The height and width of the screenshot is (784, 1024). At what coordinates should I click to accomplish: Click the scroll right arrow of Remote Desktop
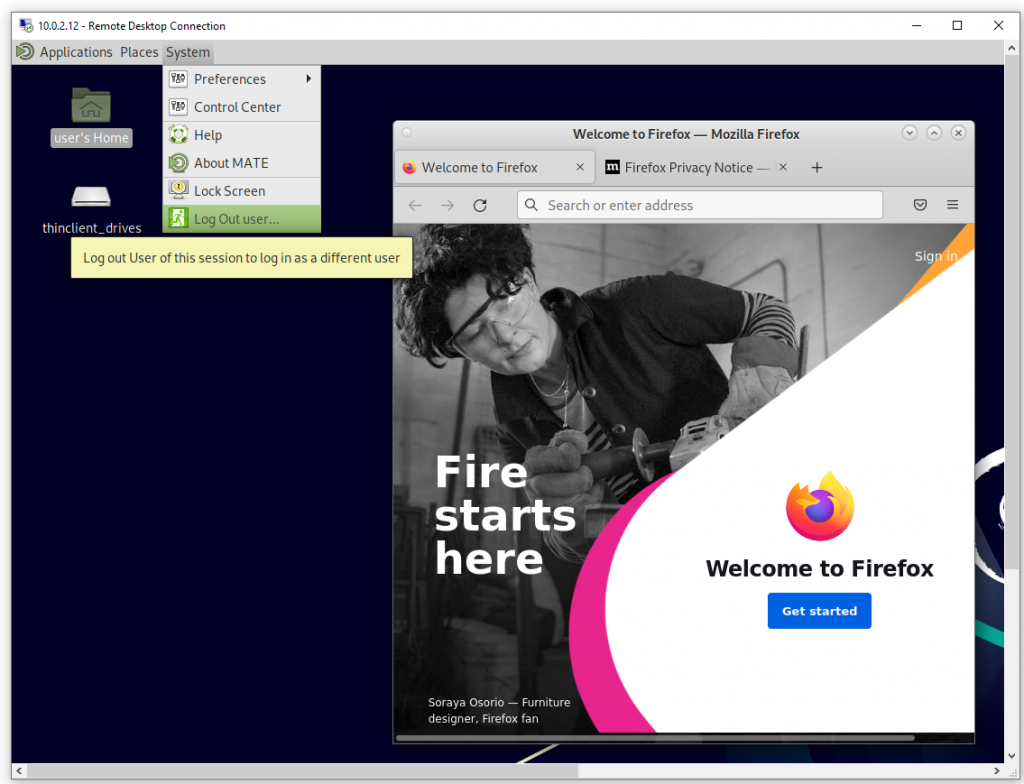(997, 771)
